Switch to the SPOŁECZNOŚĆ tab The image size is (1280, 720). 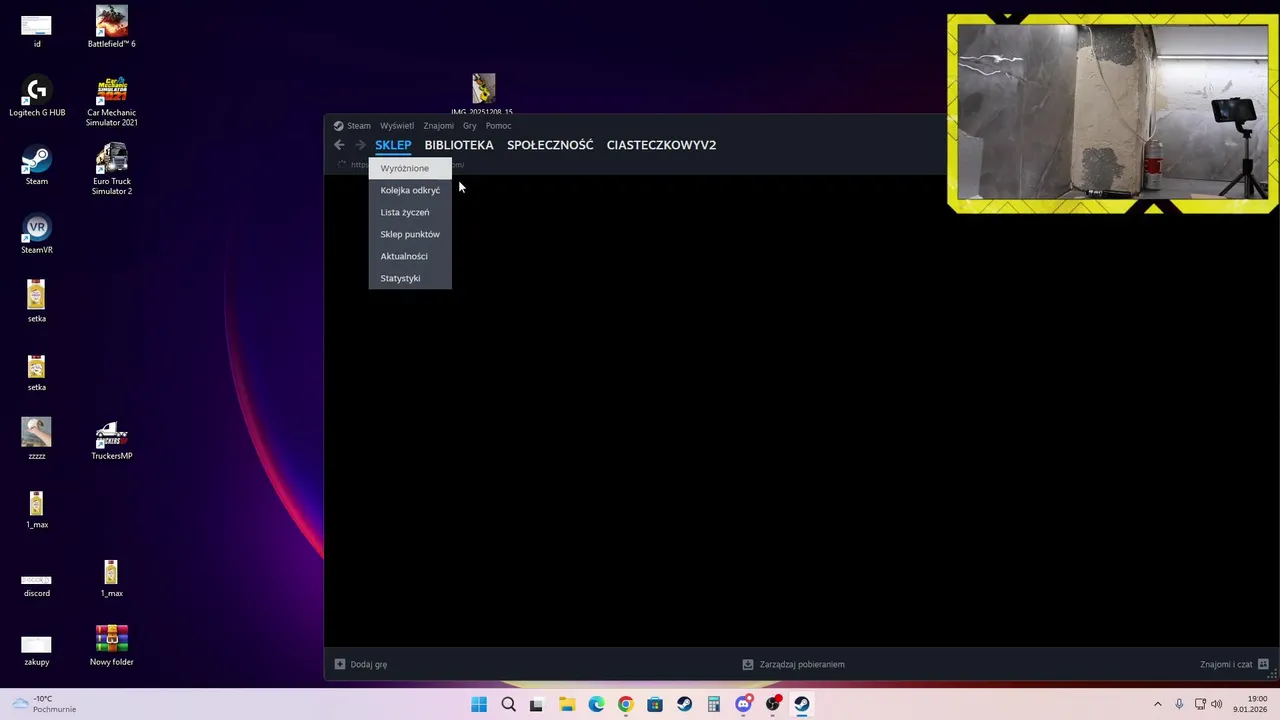(550, 145)
